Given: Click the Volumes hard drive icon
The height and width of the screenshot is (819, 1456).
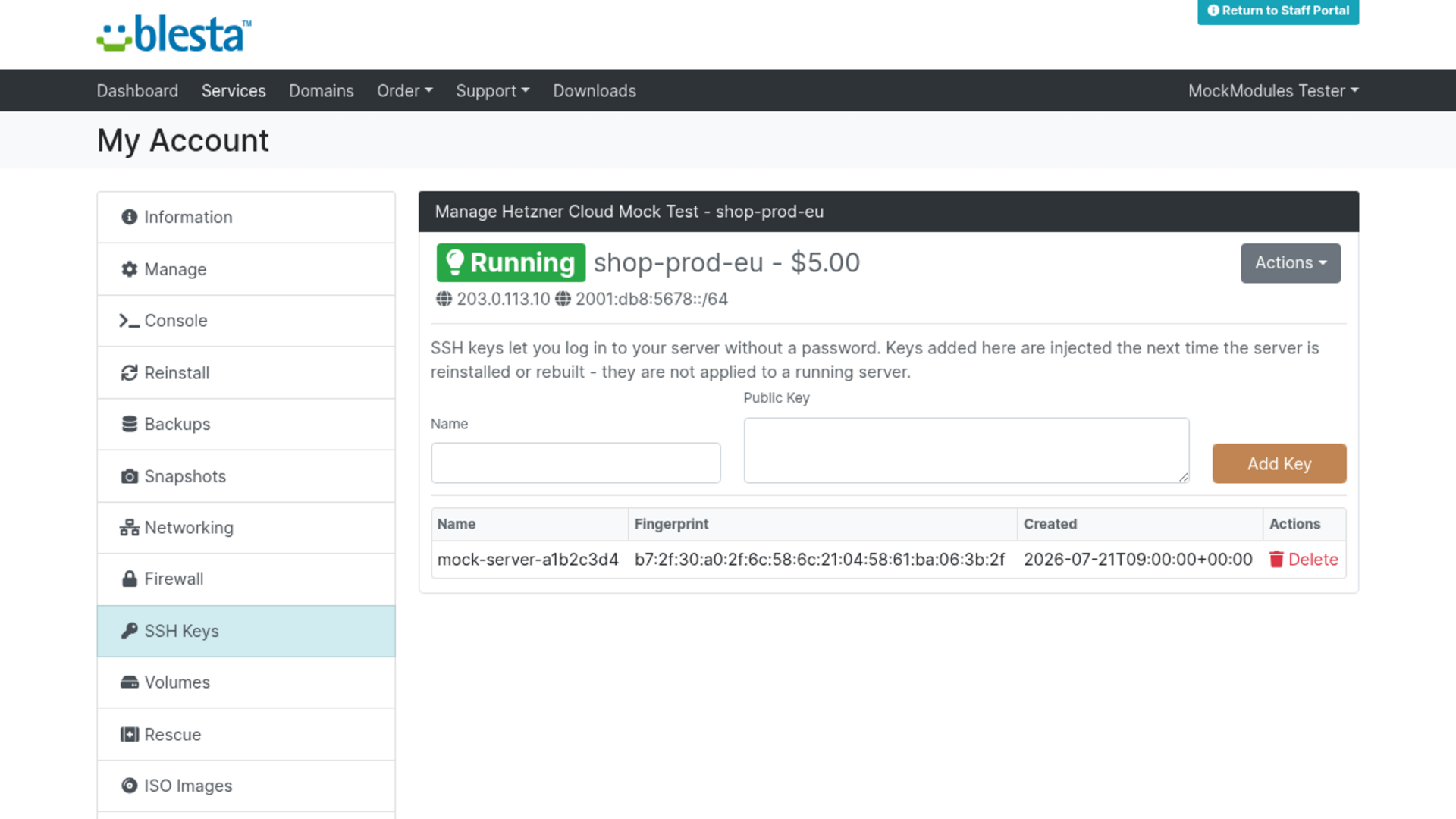Looking at the screenshot, I should point(130,682).
